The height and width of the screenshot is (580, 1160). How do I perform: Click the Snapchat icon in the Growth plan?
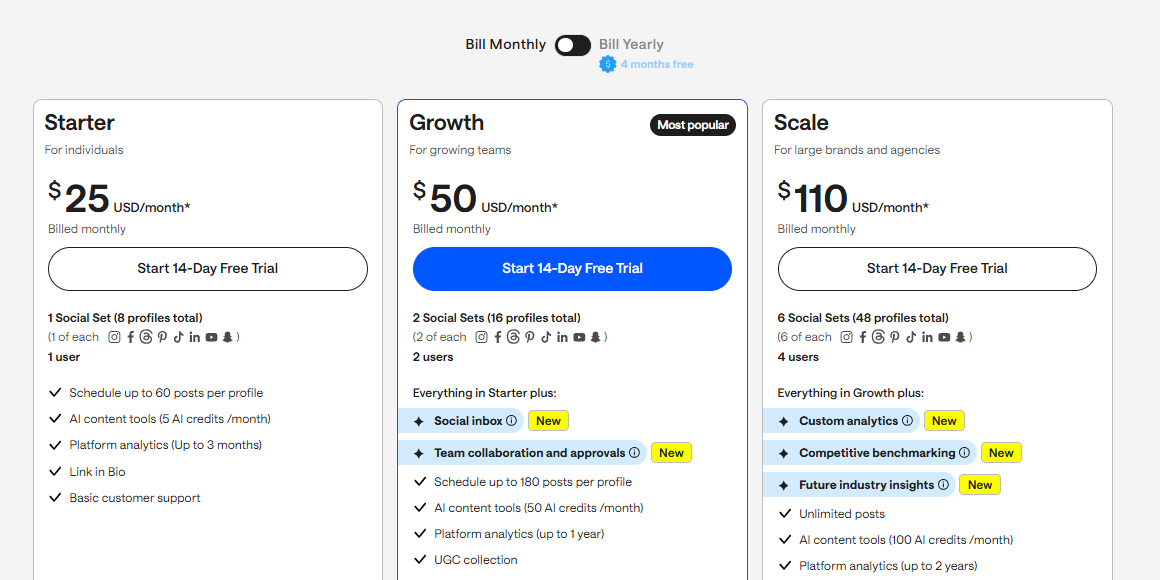pyautogui.click(x=595, y=337)
